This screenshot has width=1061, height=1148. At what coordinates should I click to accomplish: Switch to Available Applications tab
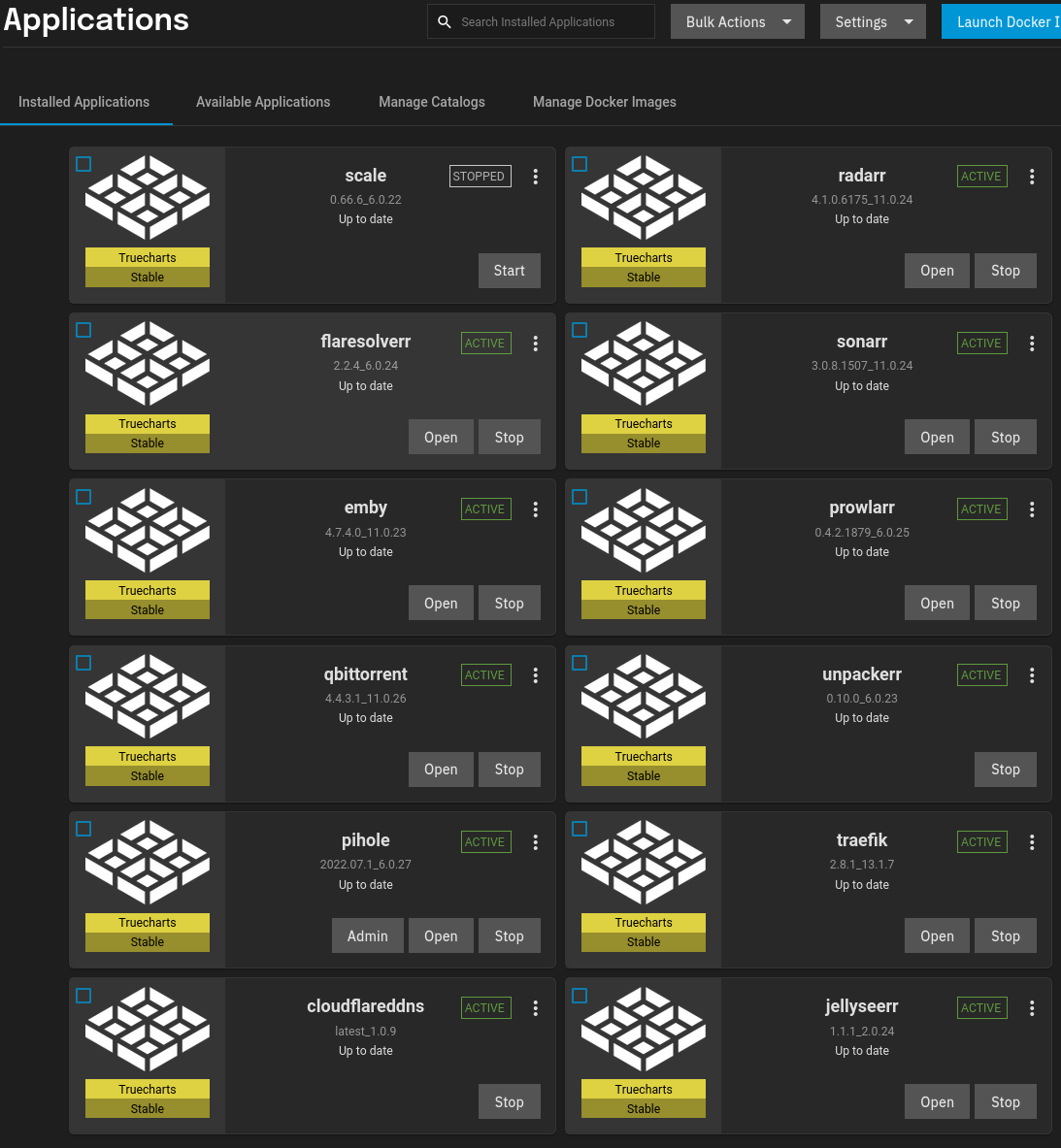coord(263,102)
